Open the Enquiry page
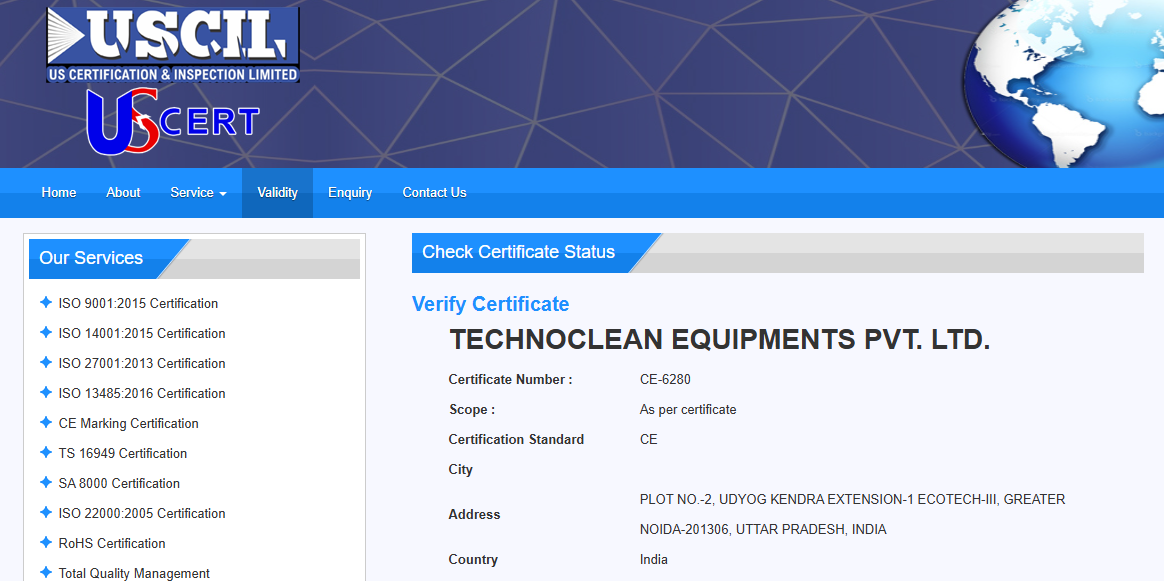 [350, 193]
